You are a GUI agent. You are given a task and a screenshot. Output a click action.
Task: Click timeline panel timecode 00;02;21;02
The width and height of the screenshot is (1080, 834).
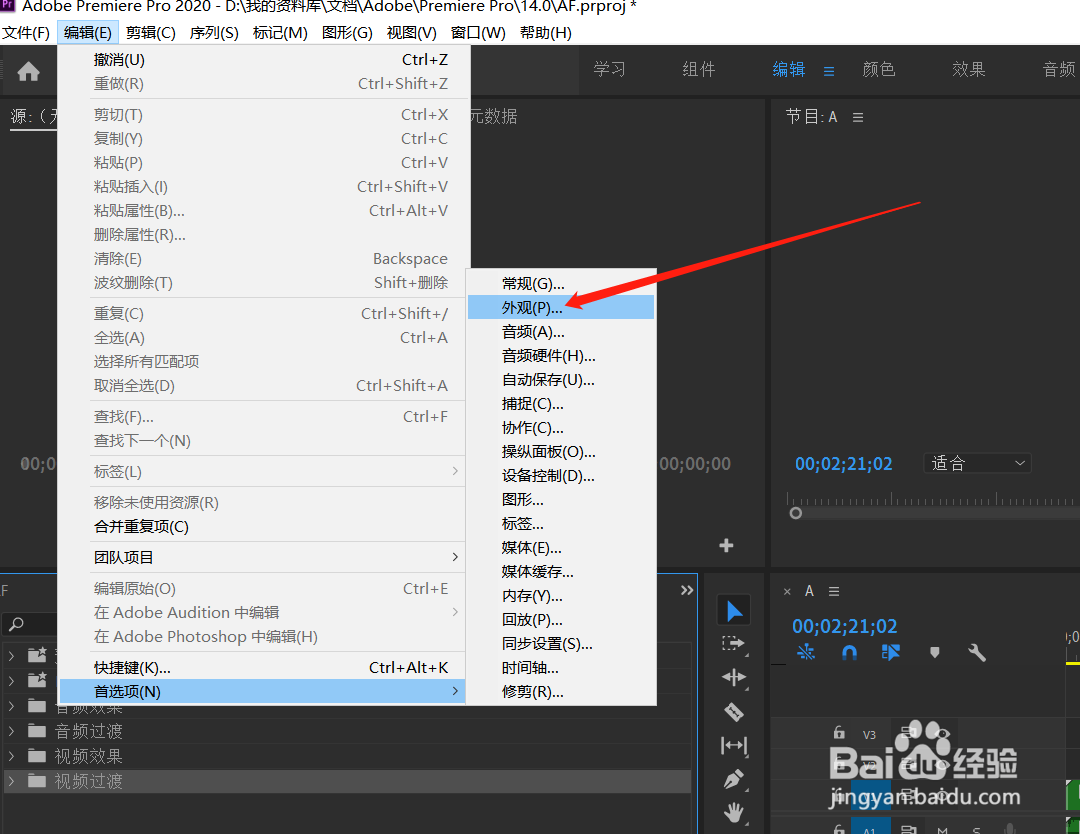click(844, 626)
